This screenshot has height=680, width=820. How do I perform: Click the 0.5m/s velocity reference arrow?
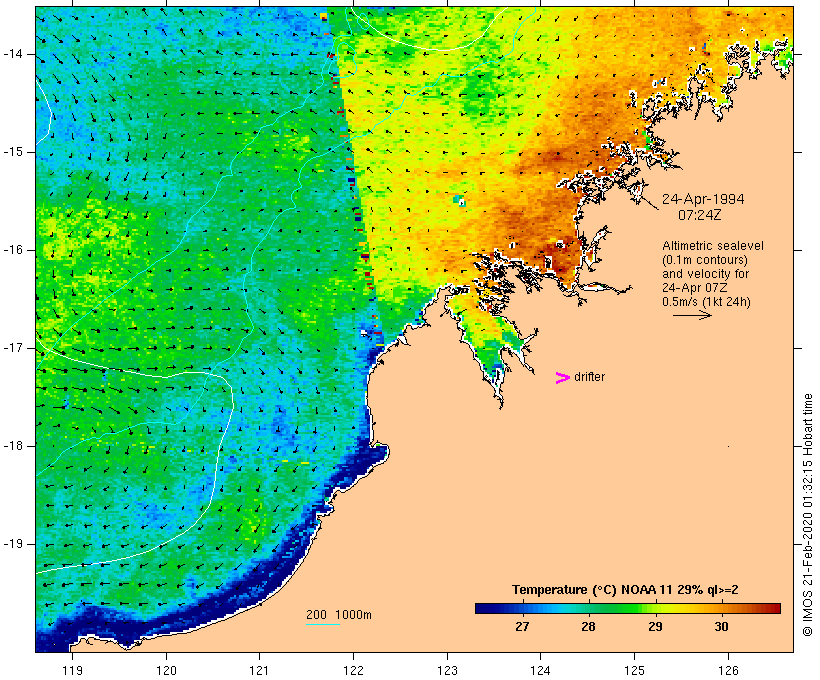pyautogui.click(x=692, y=315)
